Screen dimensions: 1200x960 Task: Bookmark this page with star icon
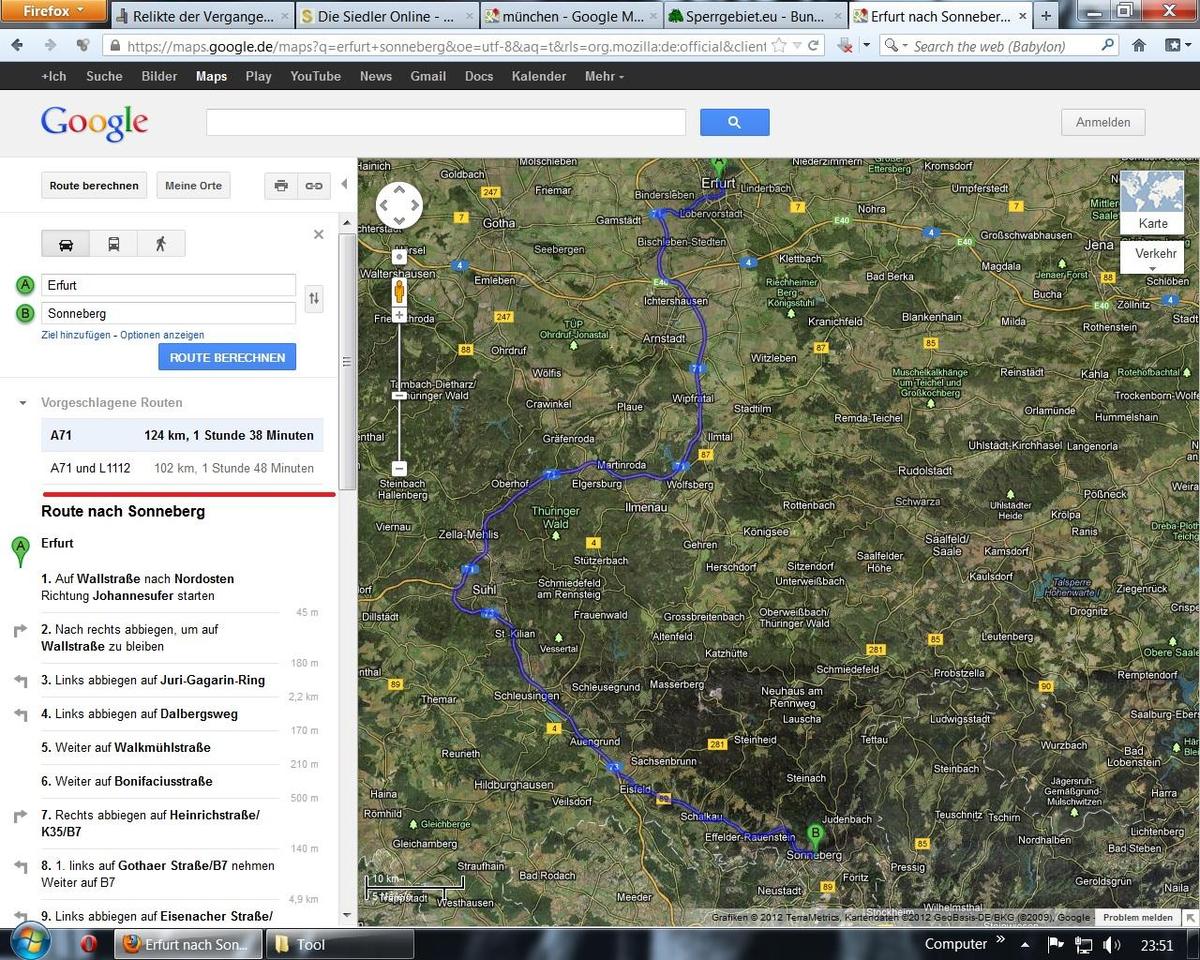778,46
